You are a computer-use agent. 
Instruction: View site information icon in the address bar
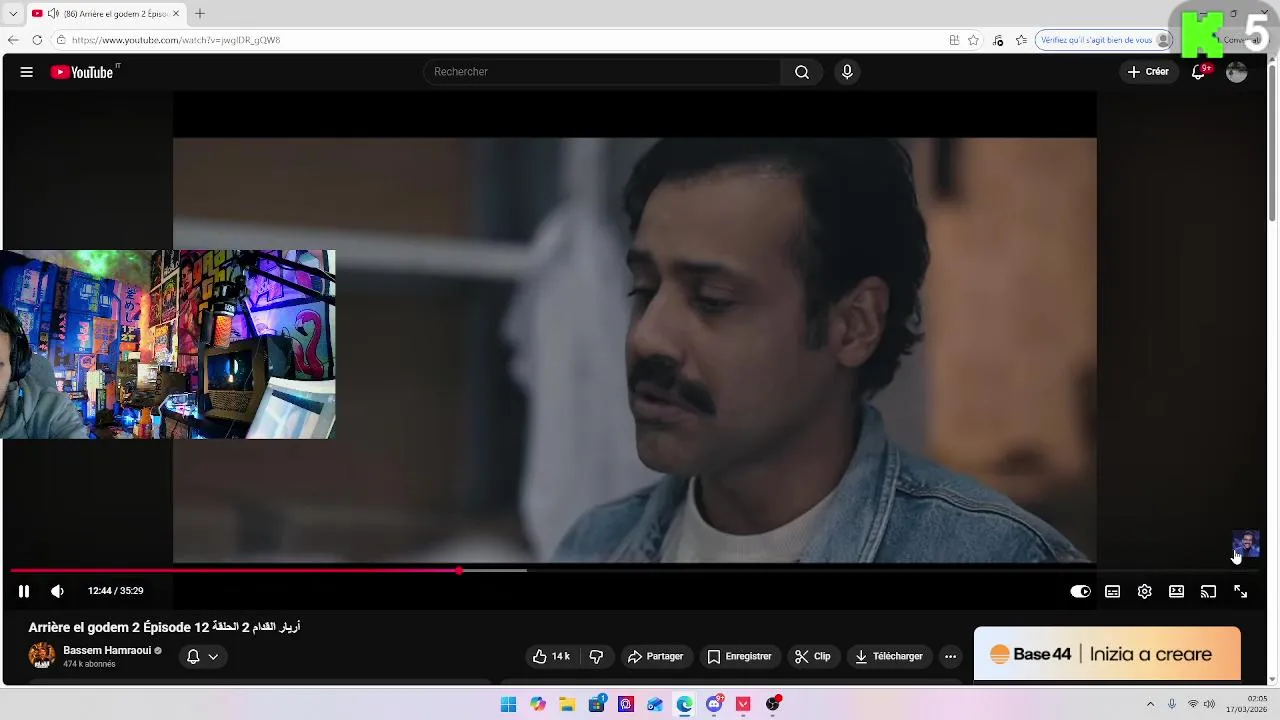(x=61, y=40)
